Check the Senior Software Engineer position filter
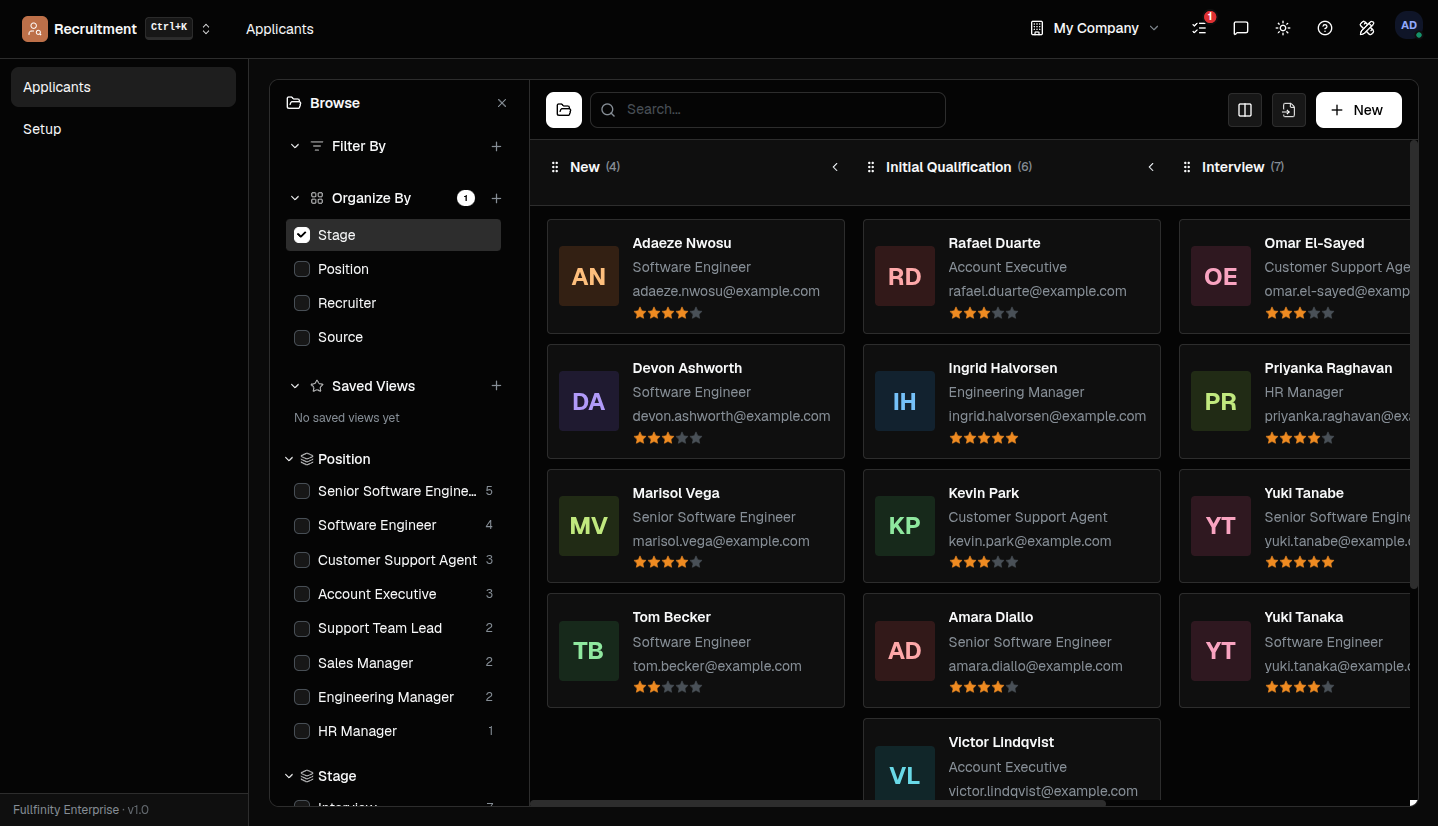Image resolution: width=1438 pixels, height=826 pixels. point(302,491)
